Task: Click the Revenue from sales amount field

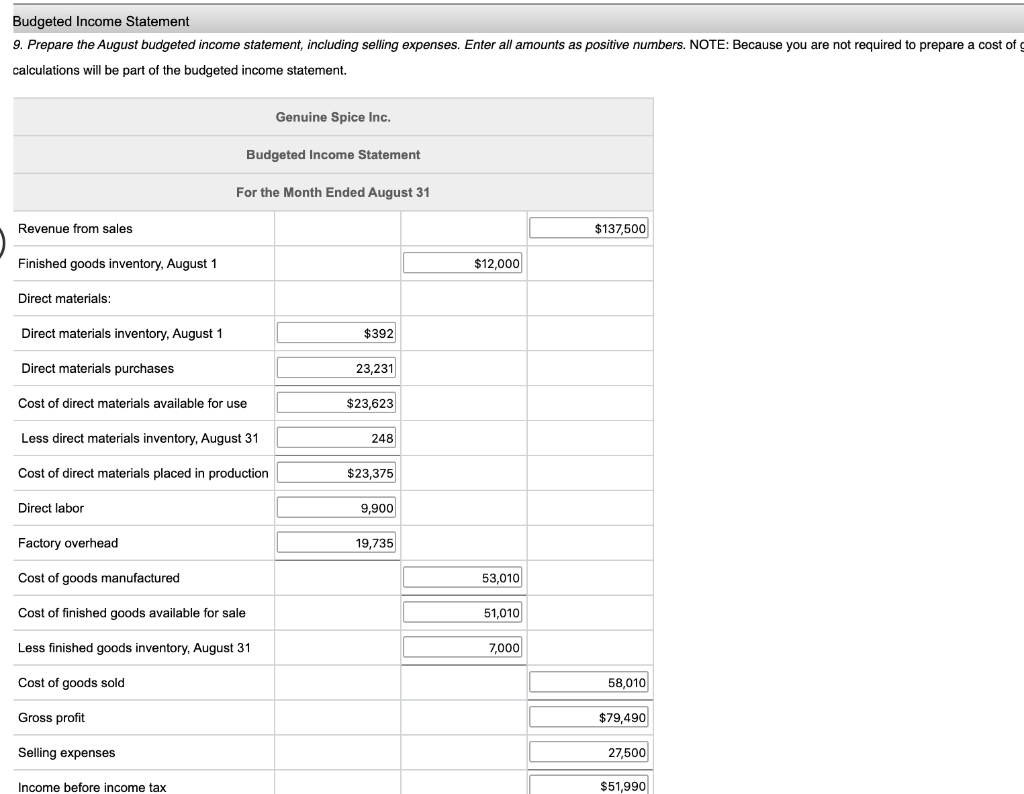Action: (589, 227)
